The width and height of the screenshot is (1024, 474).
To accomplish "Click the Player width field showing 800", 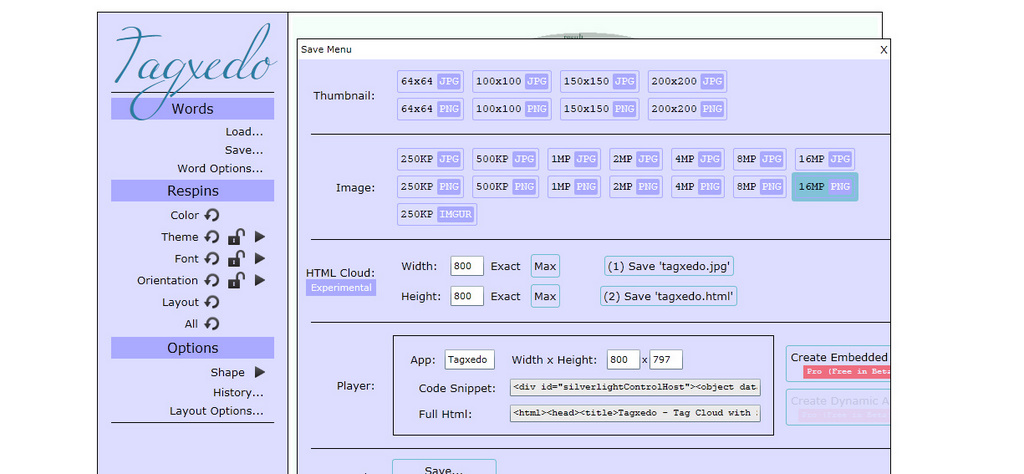I will click(x=623, y=360).
